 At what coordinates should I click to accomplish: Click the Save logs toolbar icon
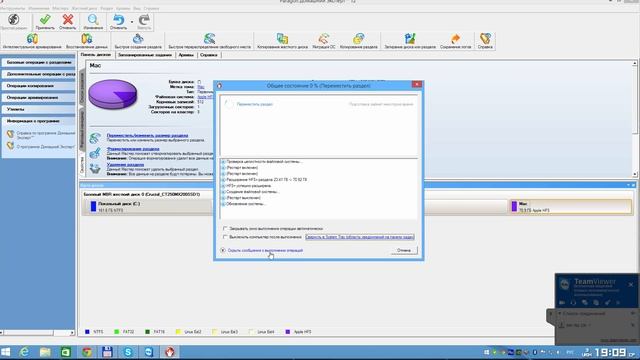pos(455,41)
